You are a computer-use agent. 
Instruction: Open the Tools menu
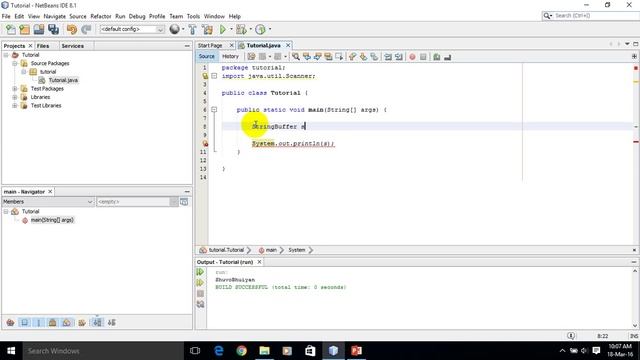(193, 16)
